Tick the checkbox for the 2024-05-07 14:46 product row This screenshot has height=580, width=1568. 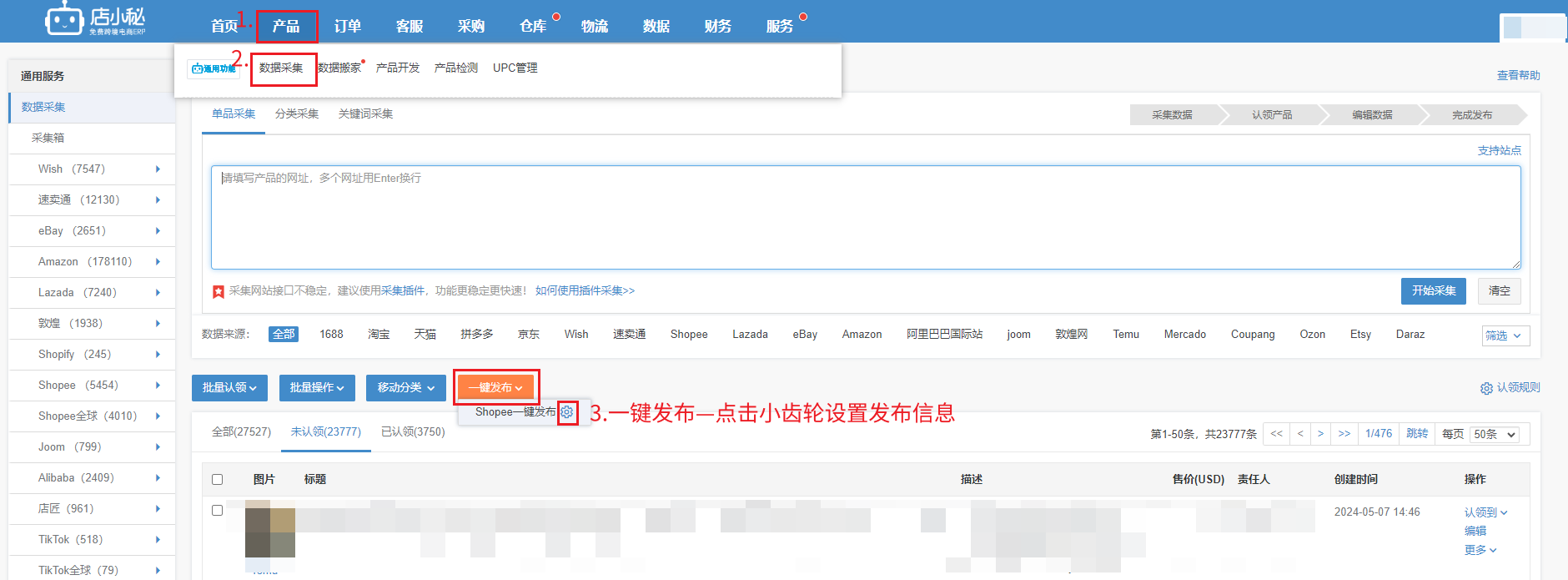click(218, 510)
